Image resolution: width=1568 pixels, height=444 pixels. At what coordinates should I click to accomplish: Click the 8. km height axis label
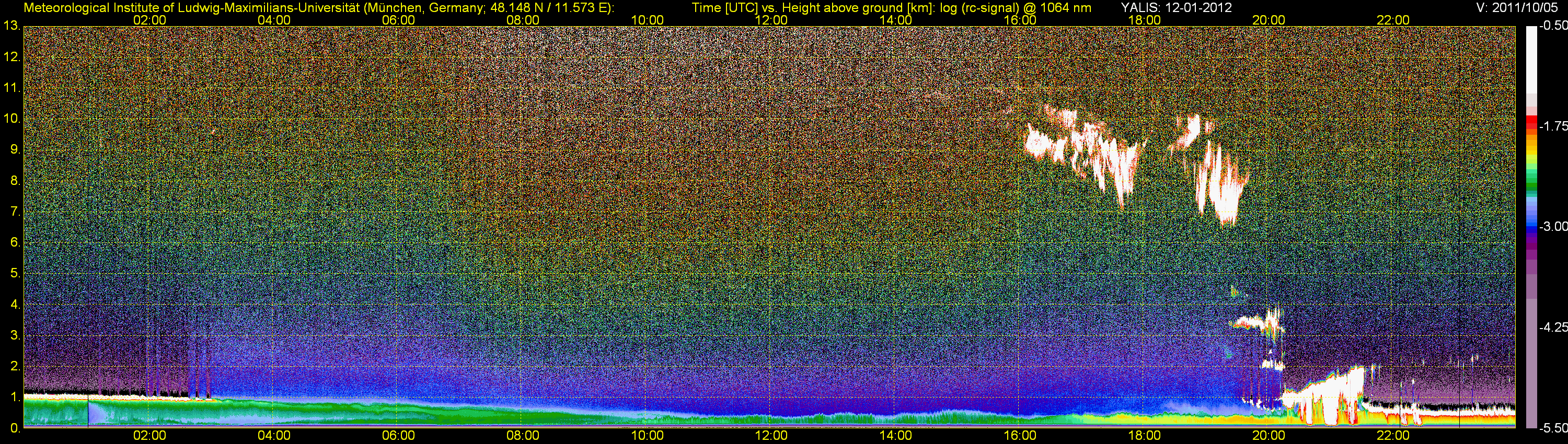coord(15,181)
